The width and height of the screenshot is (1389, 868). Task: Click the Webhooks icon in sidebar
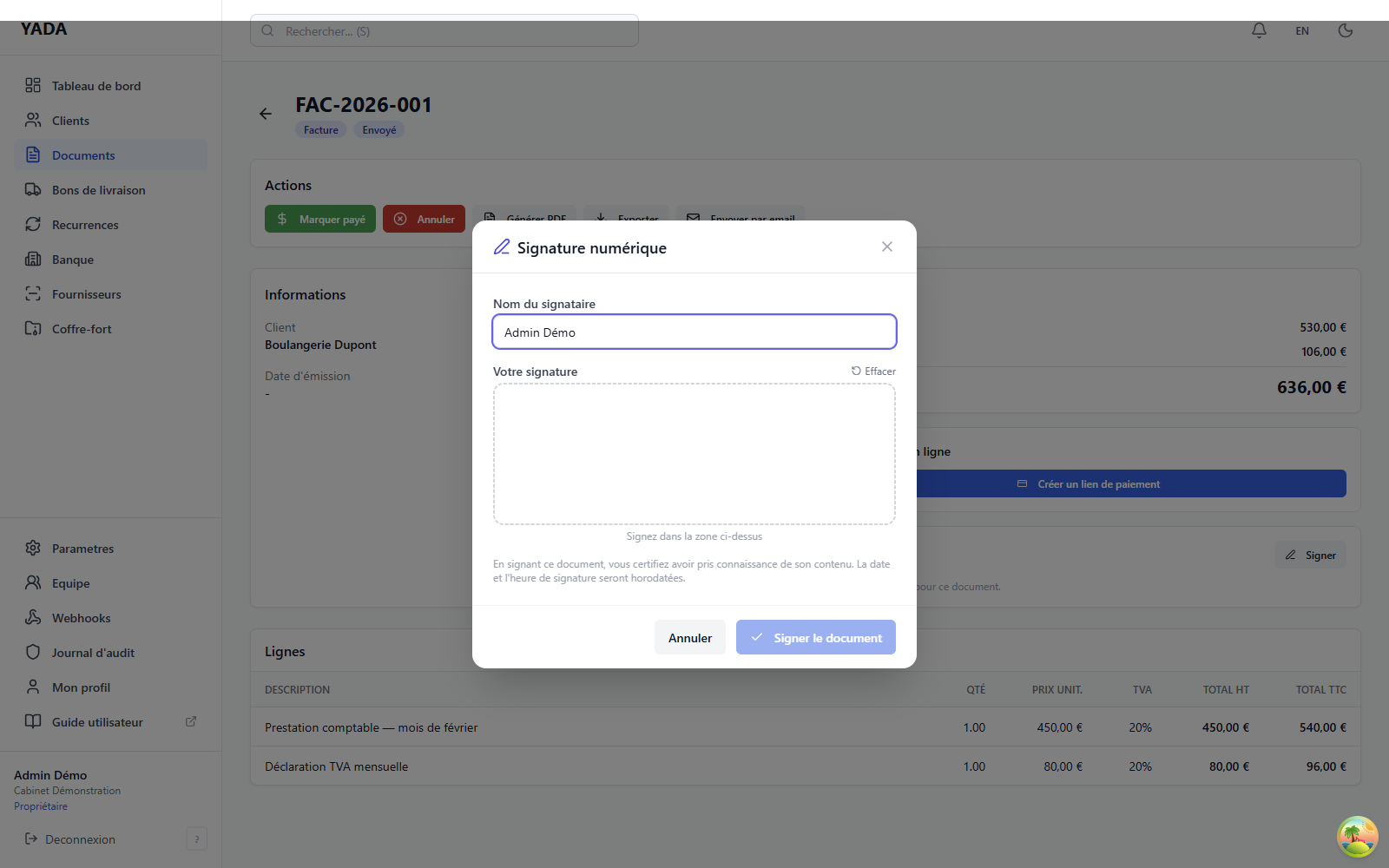point(33,618)
